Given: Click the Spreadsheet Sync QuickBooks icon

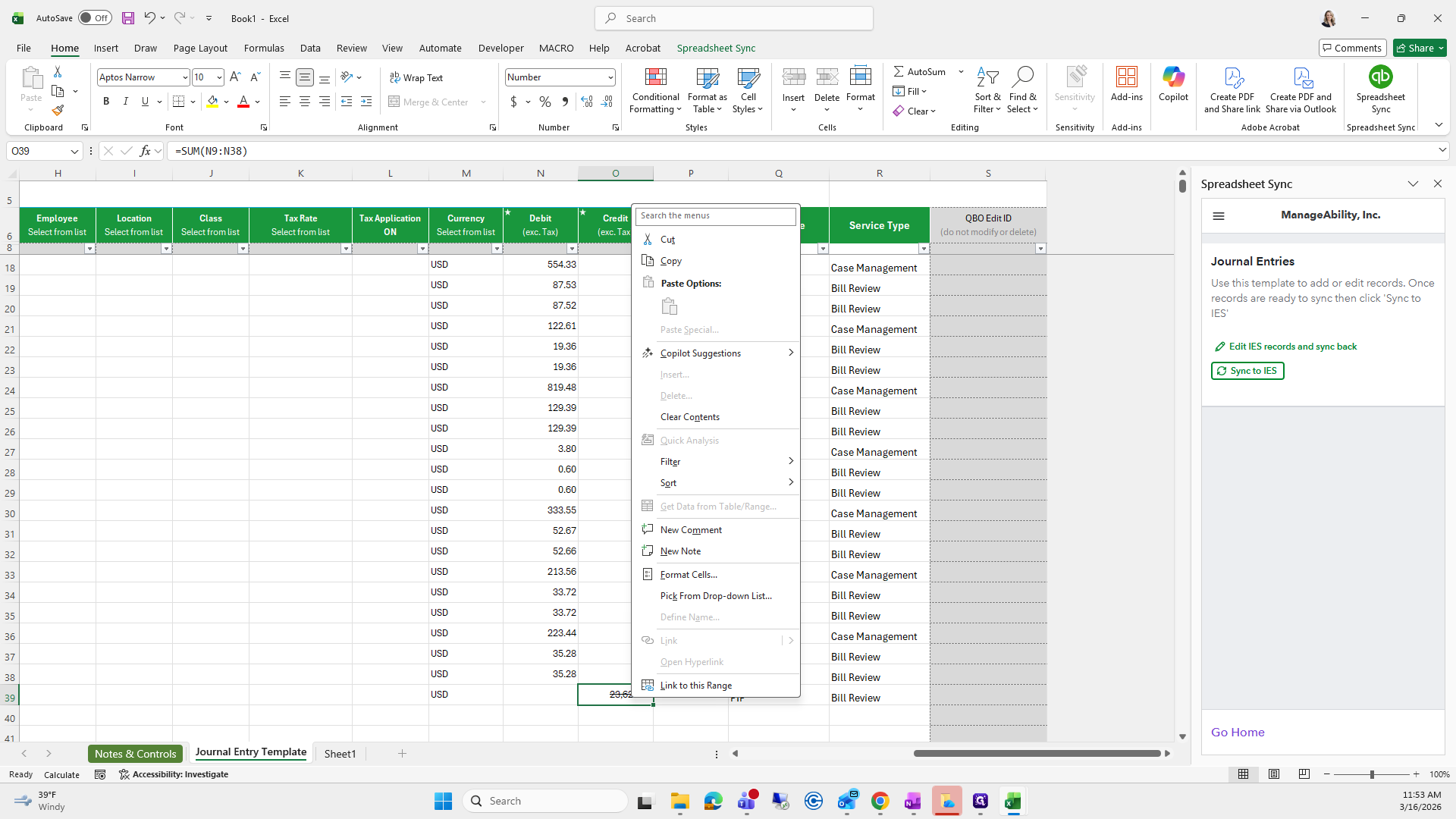Looking at the screenshot, I should click(1380, 77).
